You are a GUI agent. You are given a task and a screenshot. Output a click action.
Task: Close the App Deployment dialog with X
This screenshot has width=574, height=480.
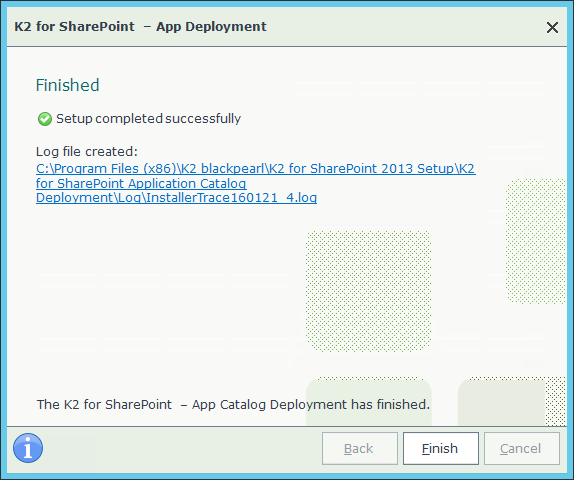point(552,27)
